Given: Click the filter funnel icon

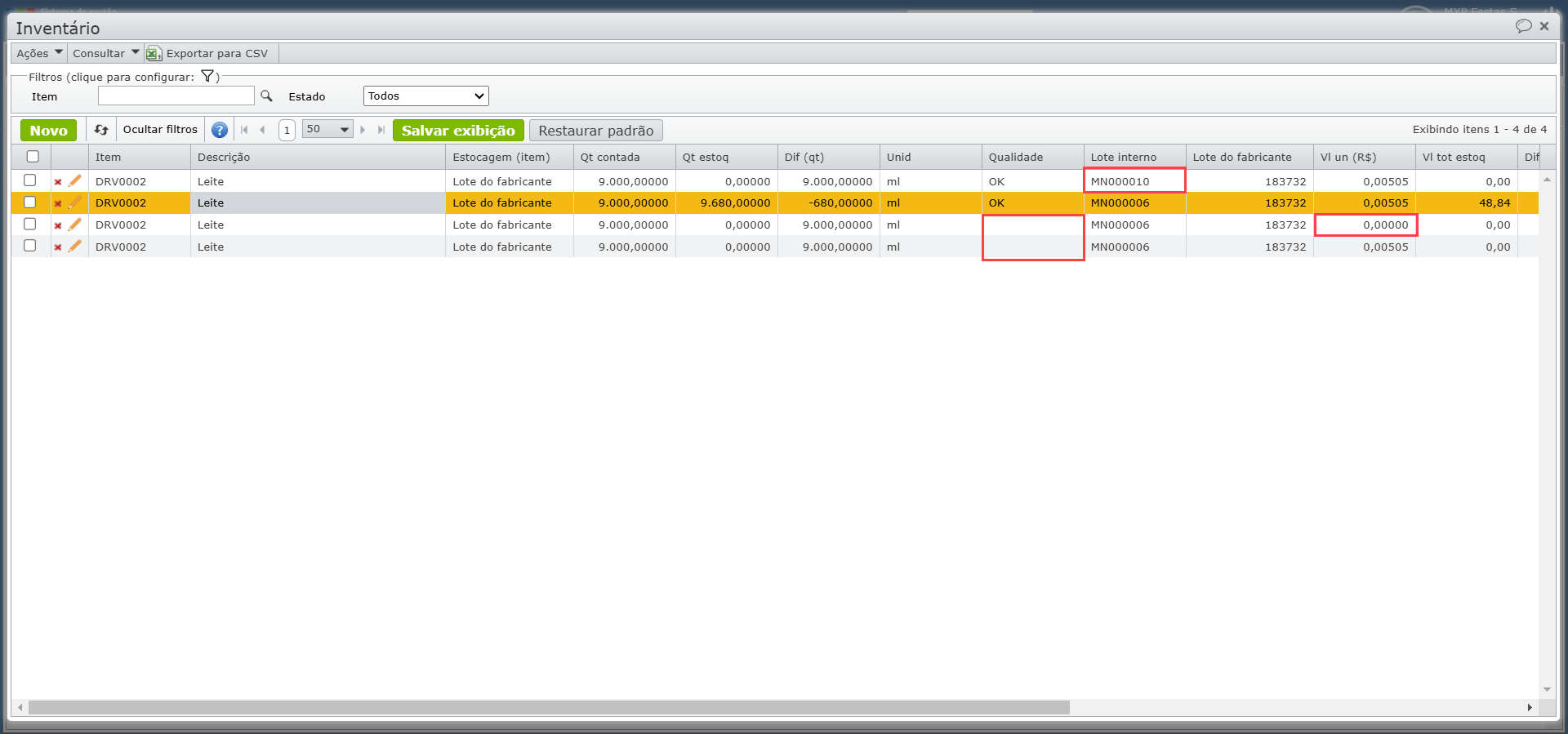Looking at the screenshot, I should tap(207, 77).
